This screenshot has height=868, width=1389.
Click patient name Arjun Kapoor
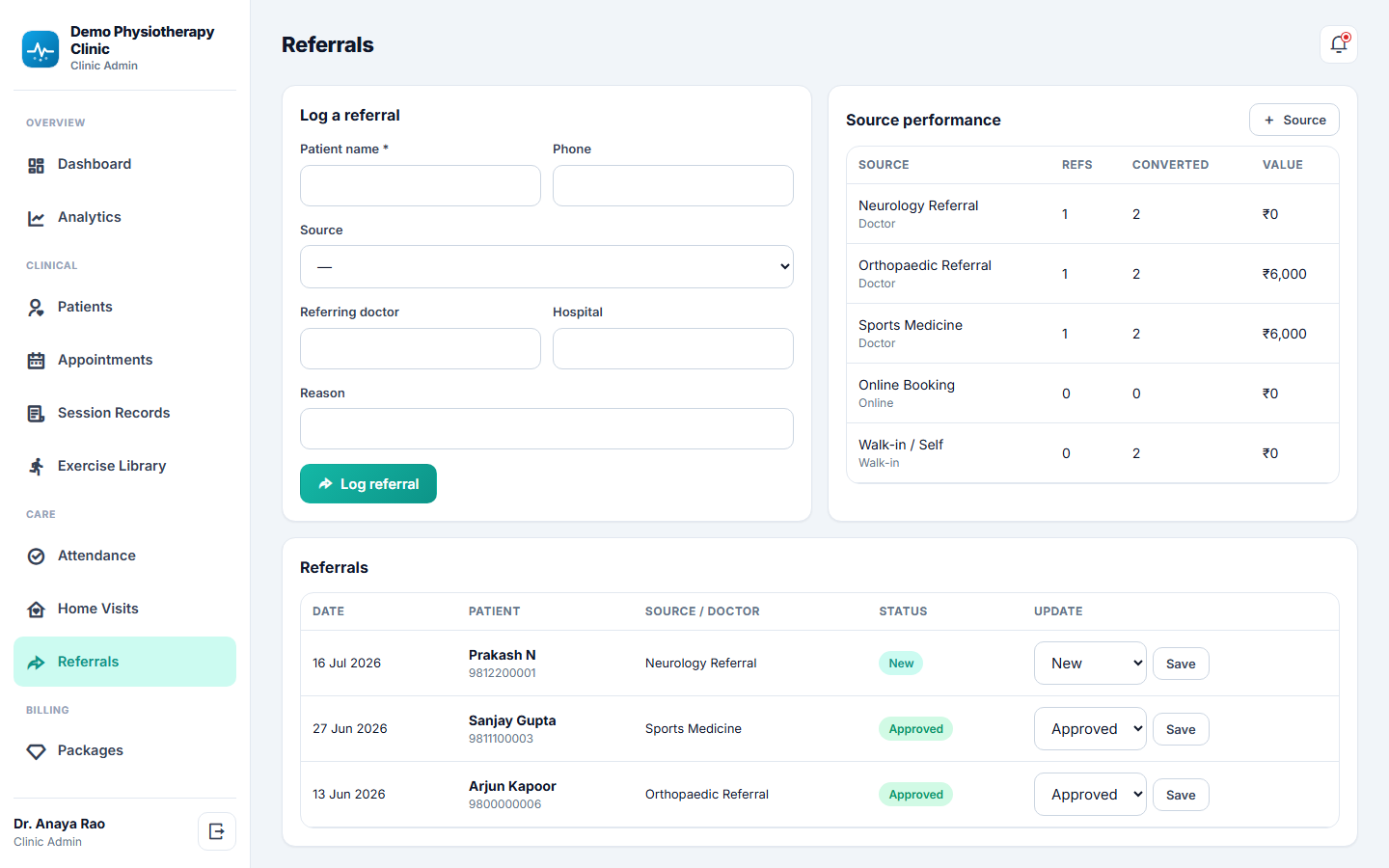(512, 786)
